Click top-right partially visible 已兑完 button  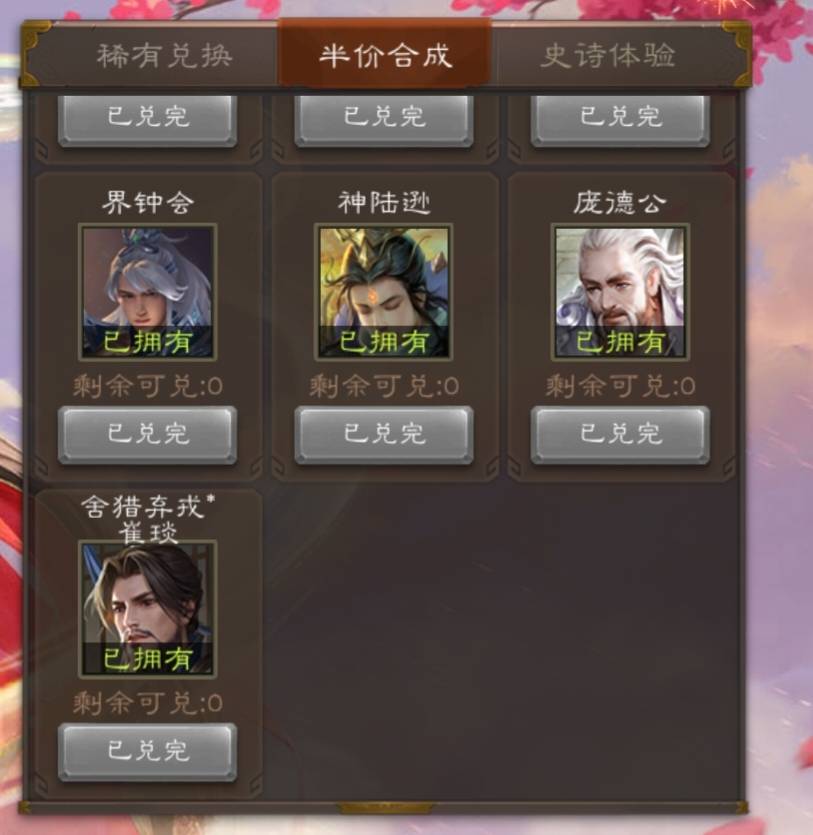click(620, 120)
